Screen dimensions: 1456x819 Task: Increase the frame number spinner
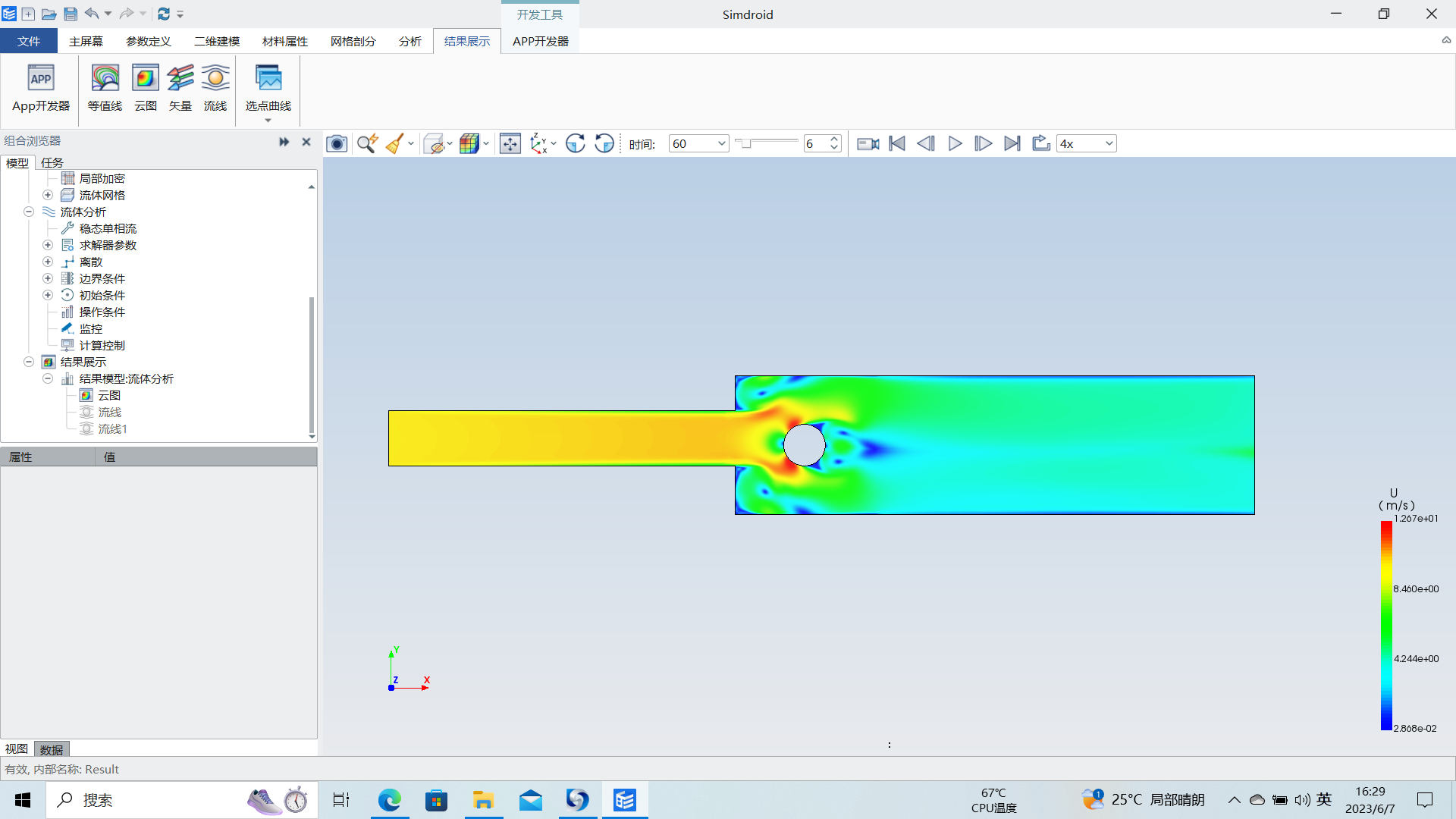(x=834, y=139)
